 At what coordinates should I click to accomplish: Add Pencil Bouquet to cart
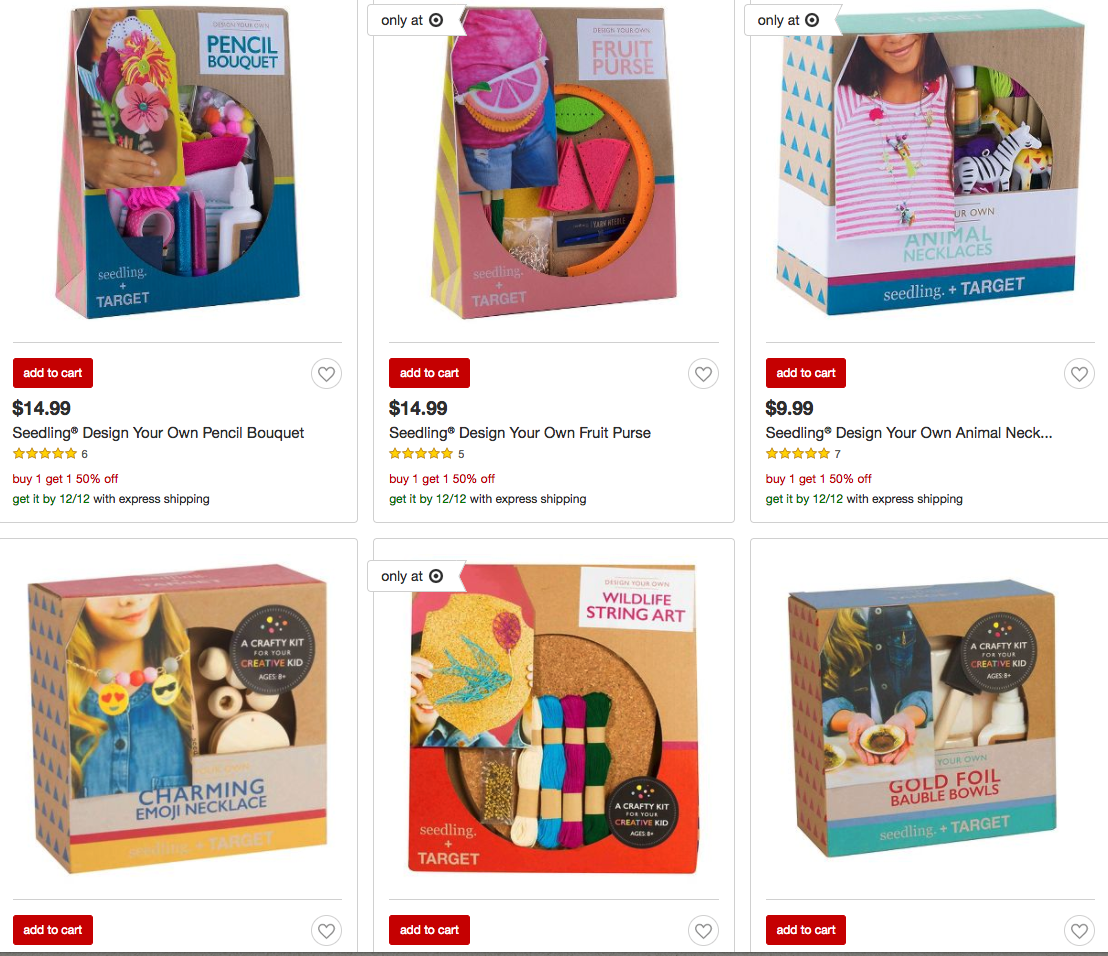click(x=53, y=373)
